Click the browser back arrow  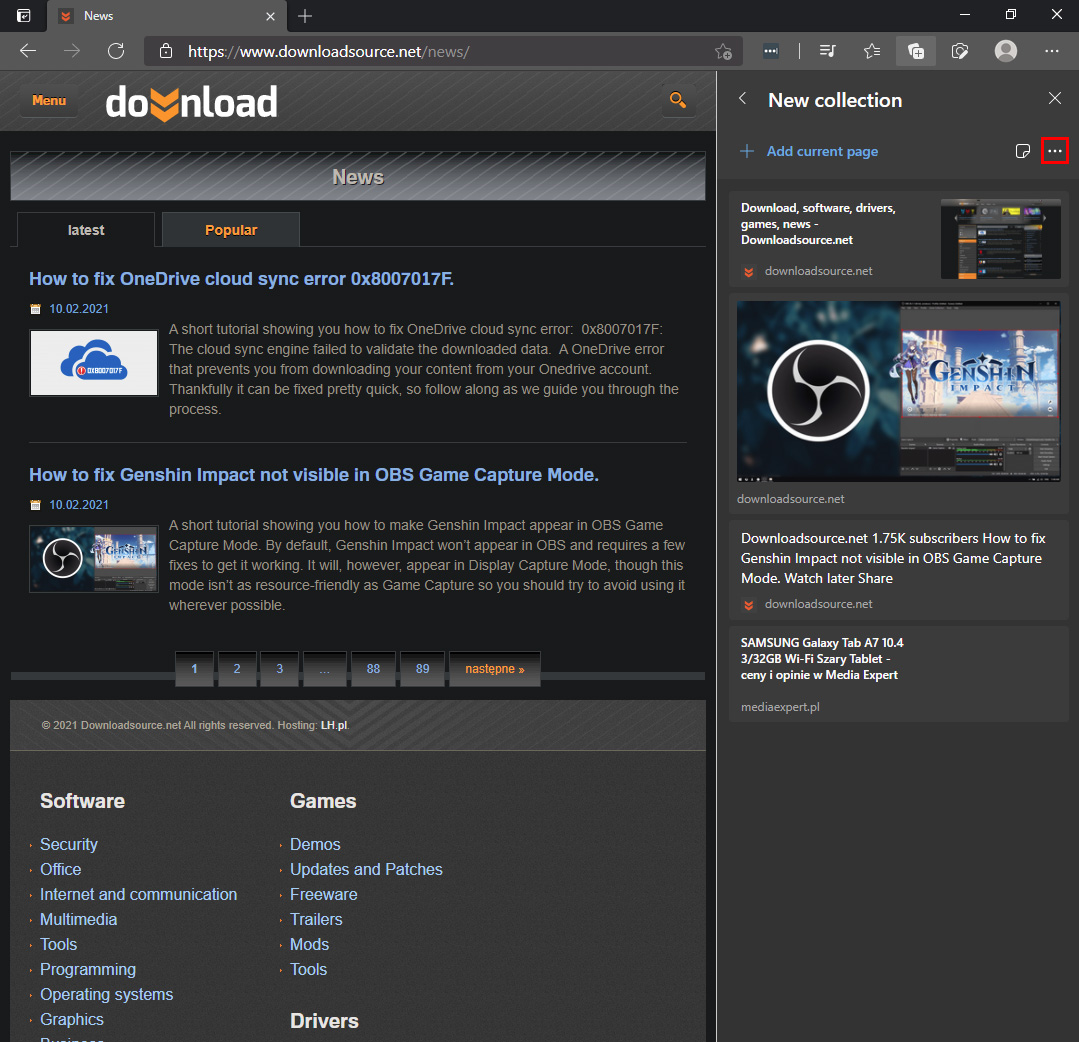pos(28,51)
